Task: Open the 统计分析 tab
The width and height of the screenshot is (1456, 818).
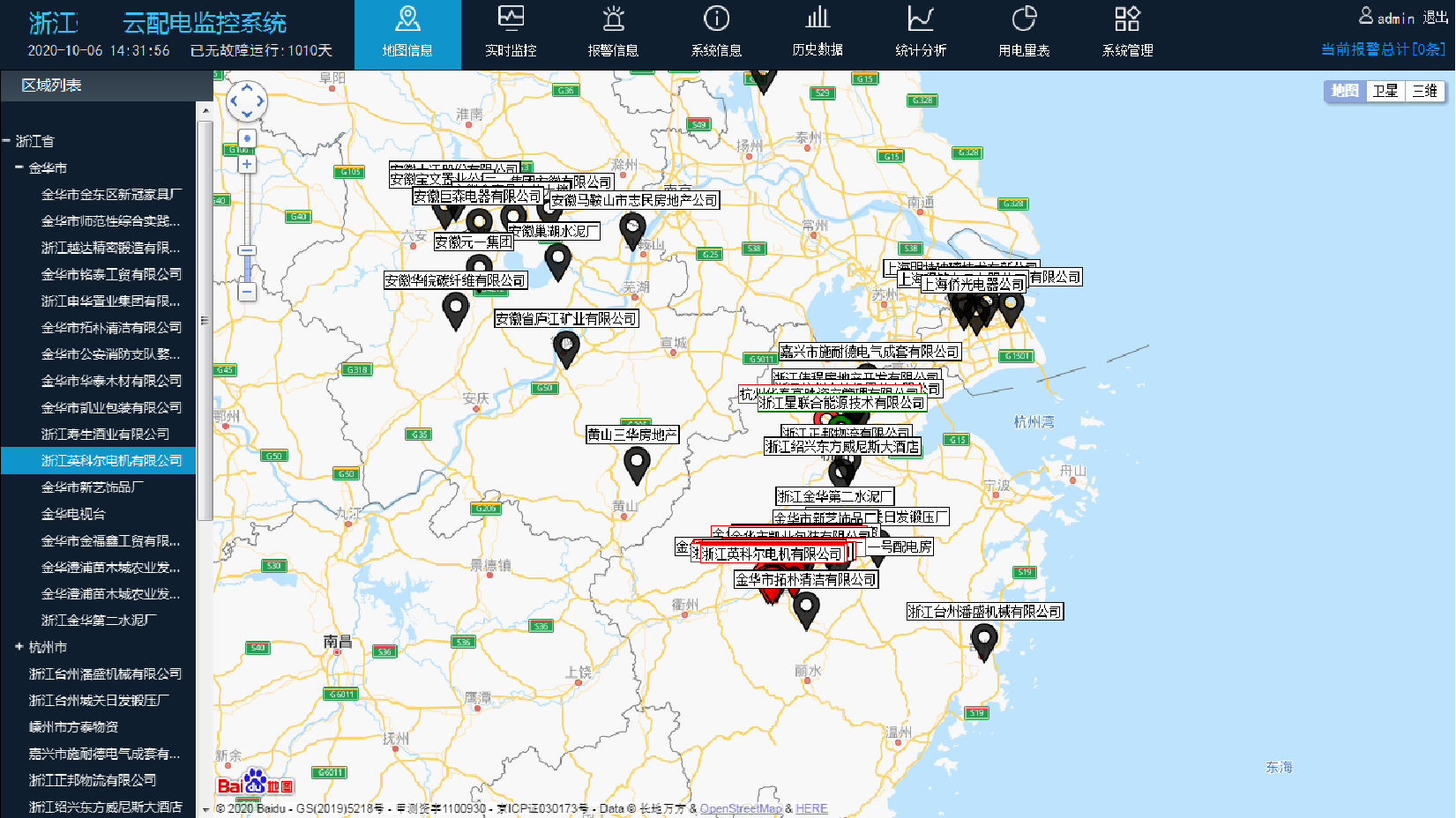Action: [921, 34]
